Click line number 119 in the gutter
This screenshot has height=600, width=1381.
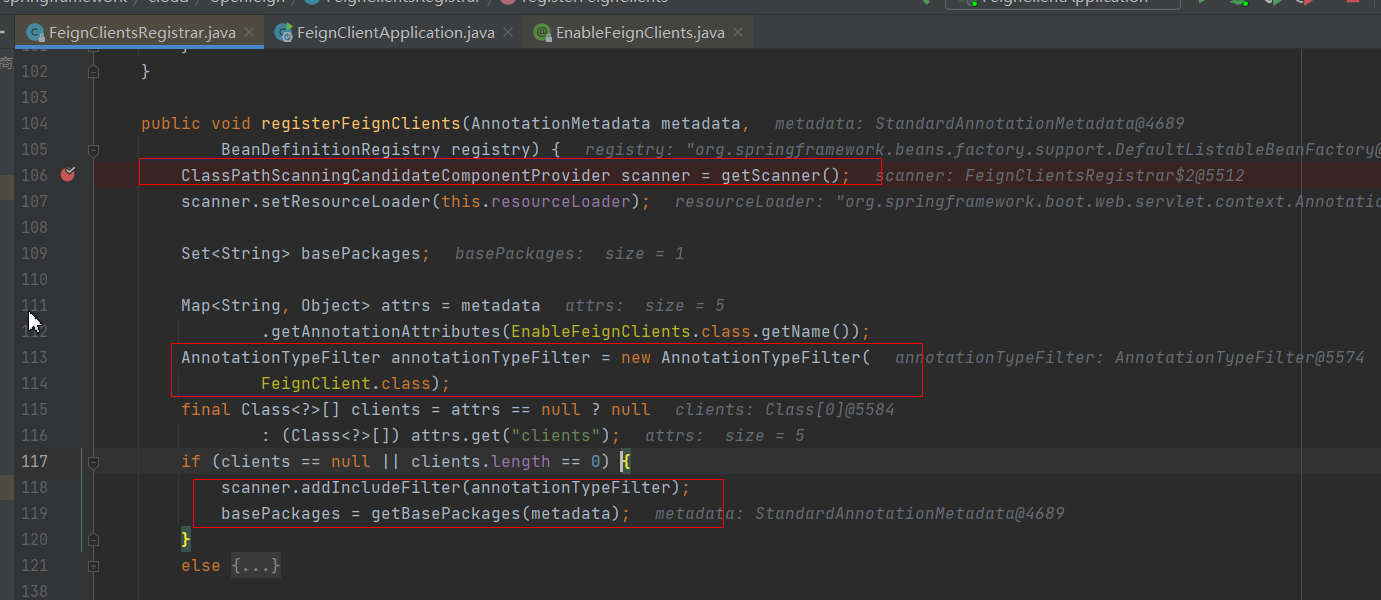[34, 514]
